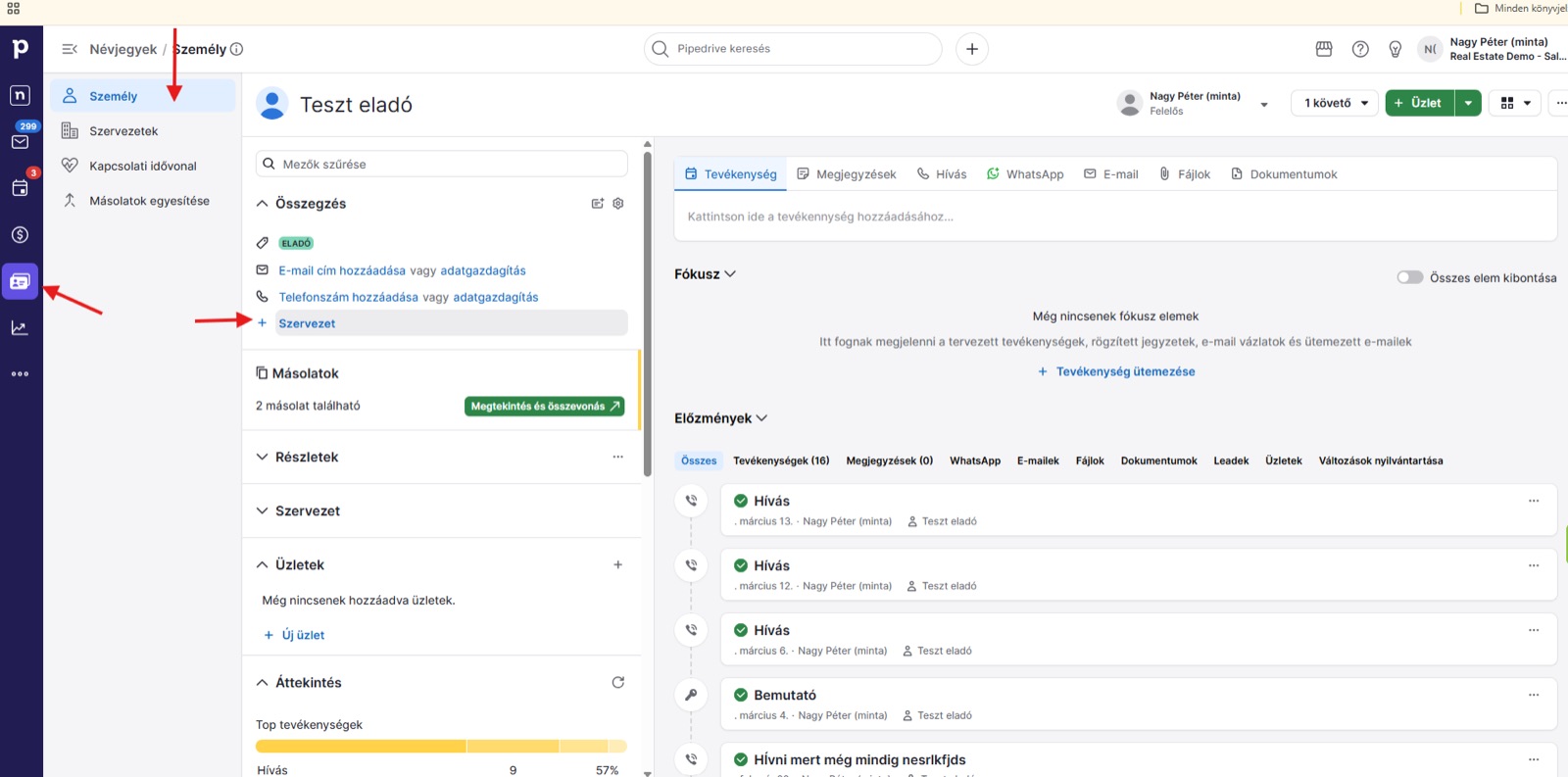Open the owner dropdown for Nagy Péter
The image size is (1568, 777).
[x=1264, y=104]
